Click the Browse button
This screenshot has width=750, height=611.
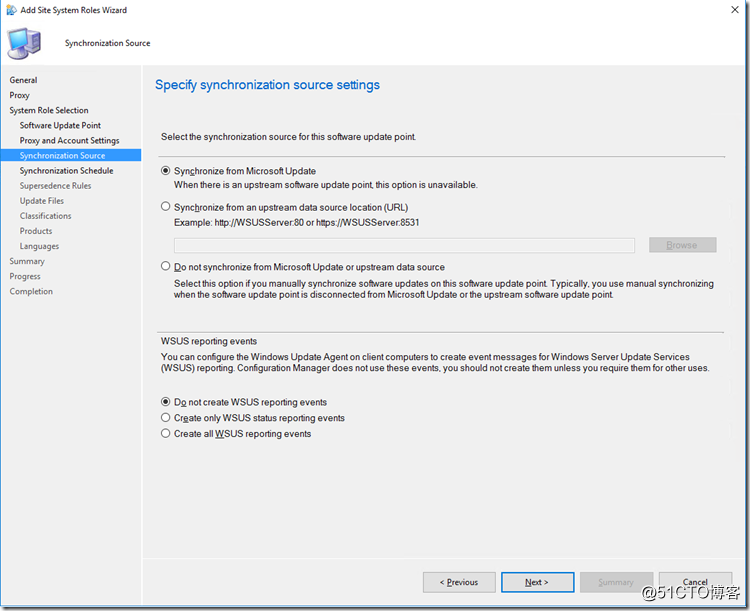pos(683,245)
